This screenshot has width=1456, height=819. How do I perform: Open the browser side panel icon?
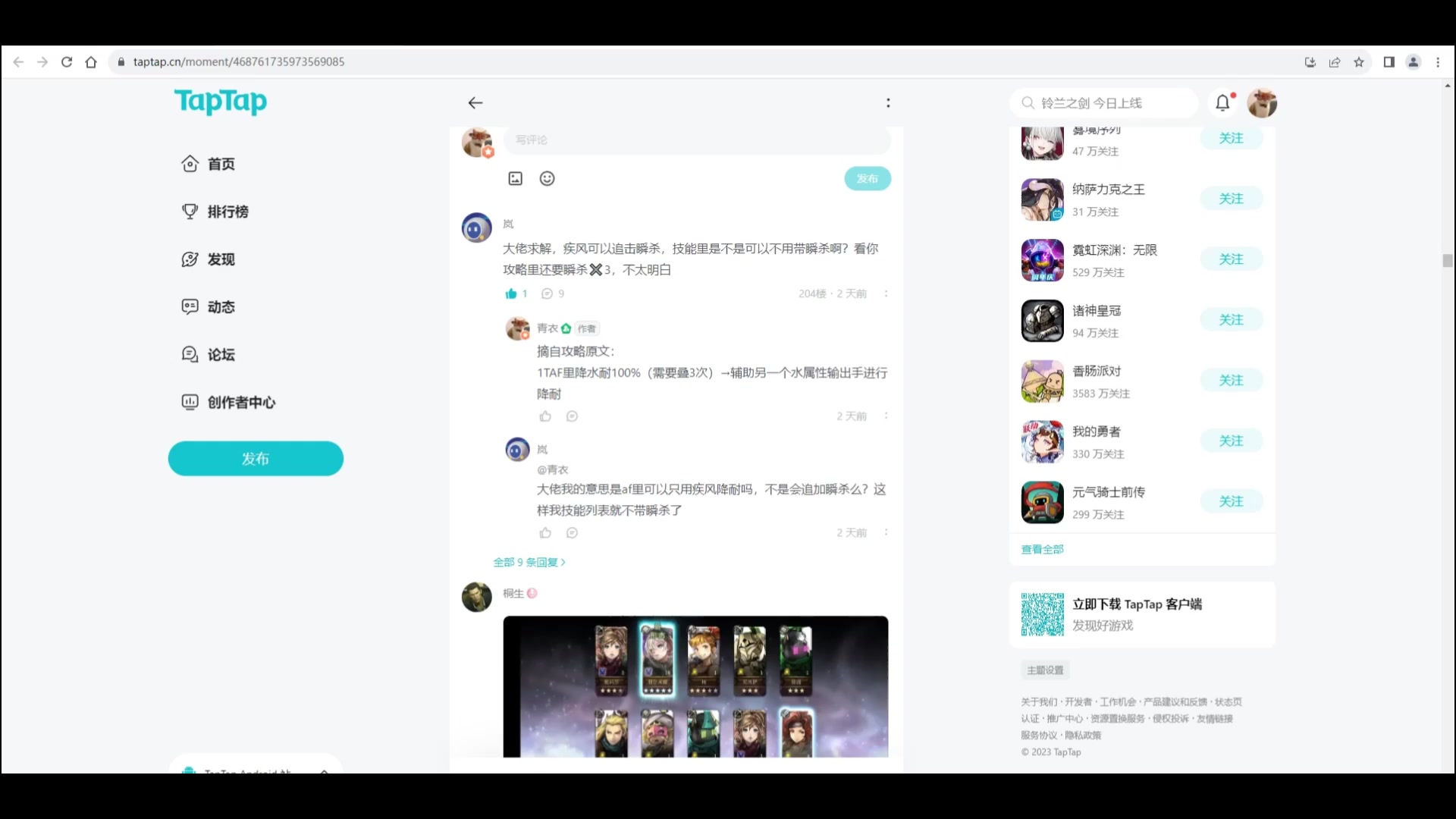point(1389,62)
